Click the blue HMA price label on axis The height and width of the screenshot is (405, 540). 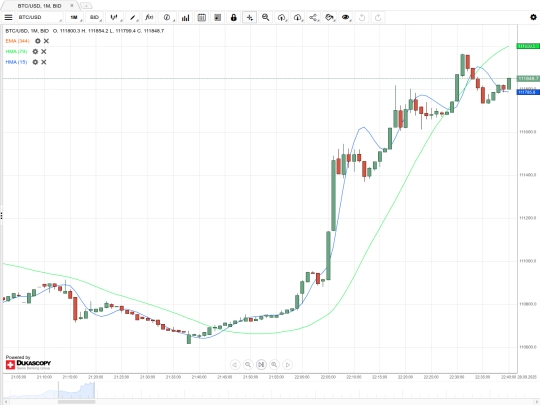click(x=528, y=92)
